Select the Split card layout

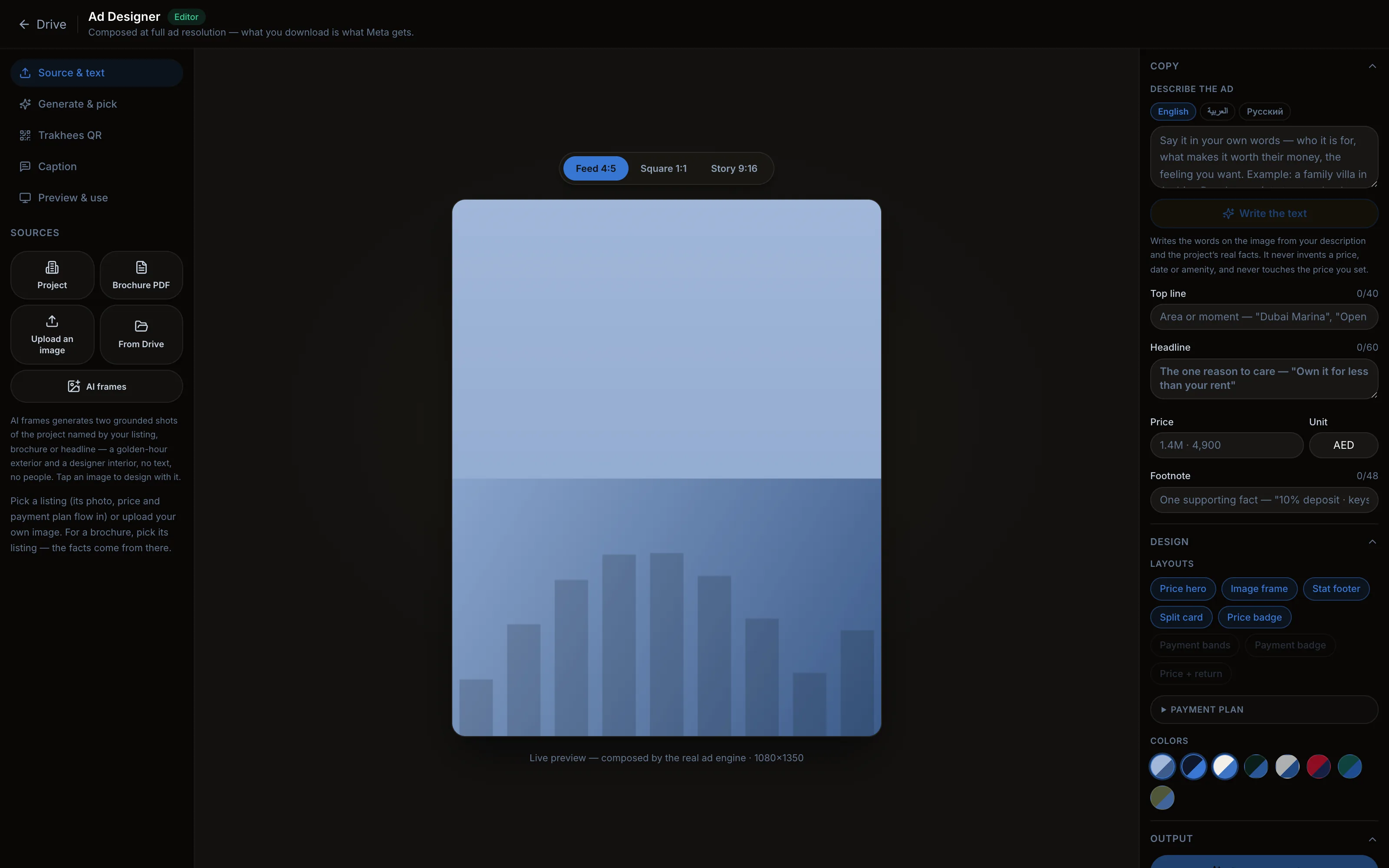tap(1181, 617)
